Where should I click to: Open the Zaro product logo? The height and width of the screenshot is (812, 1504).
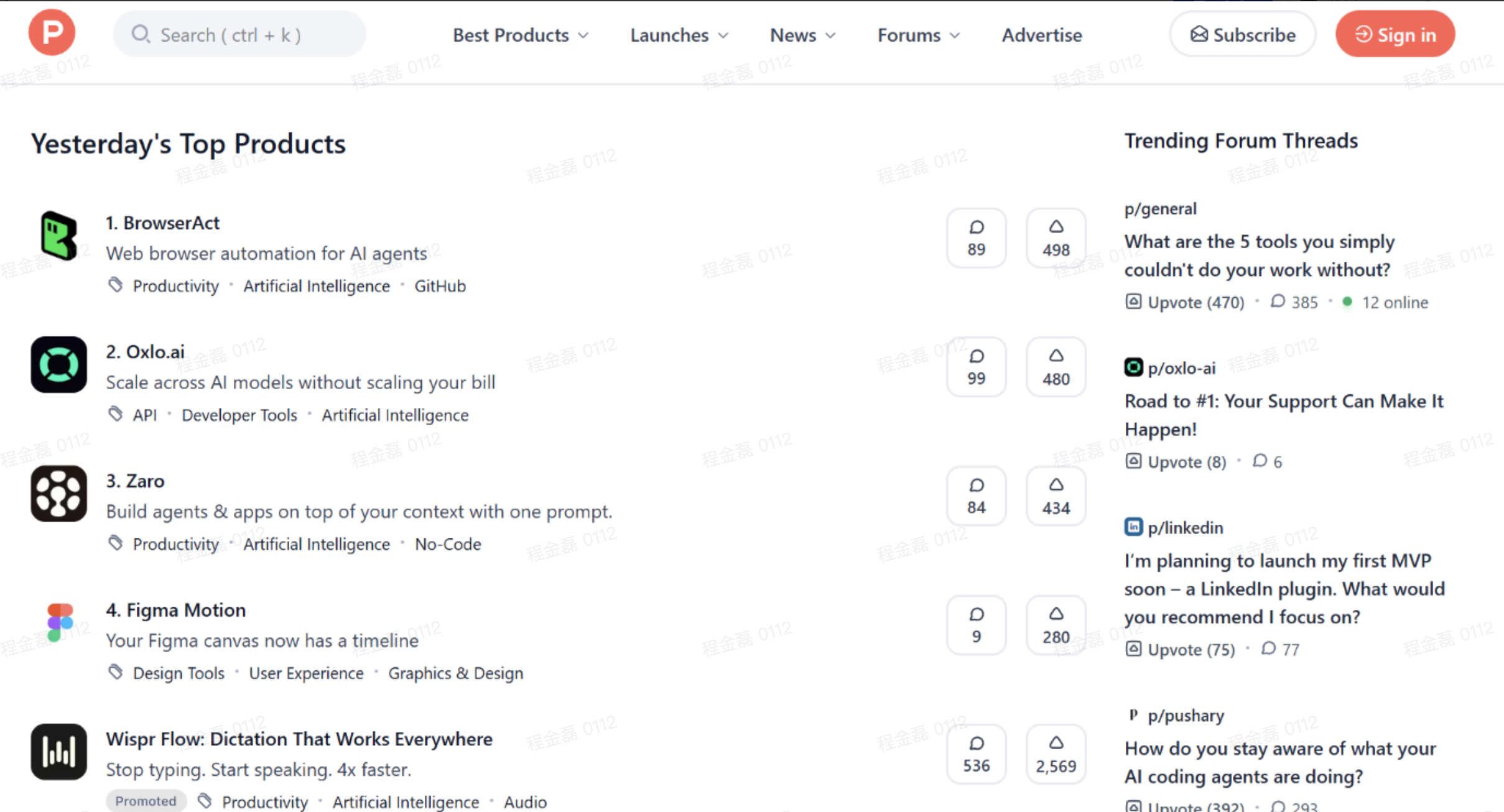coord(59,494)
